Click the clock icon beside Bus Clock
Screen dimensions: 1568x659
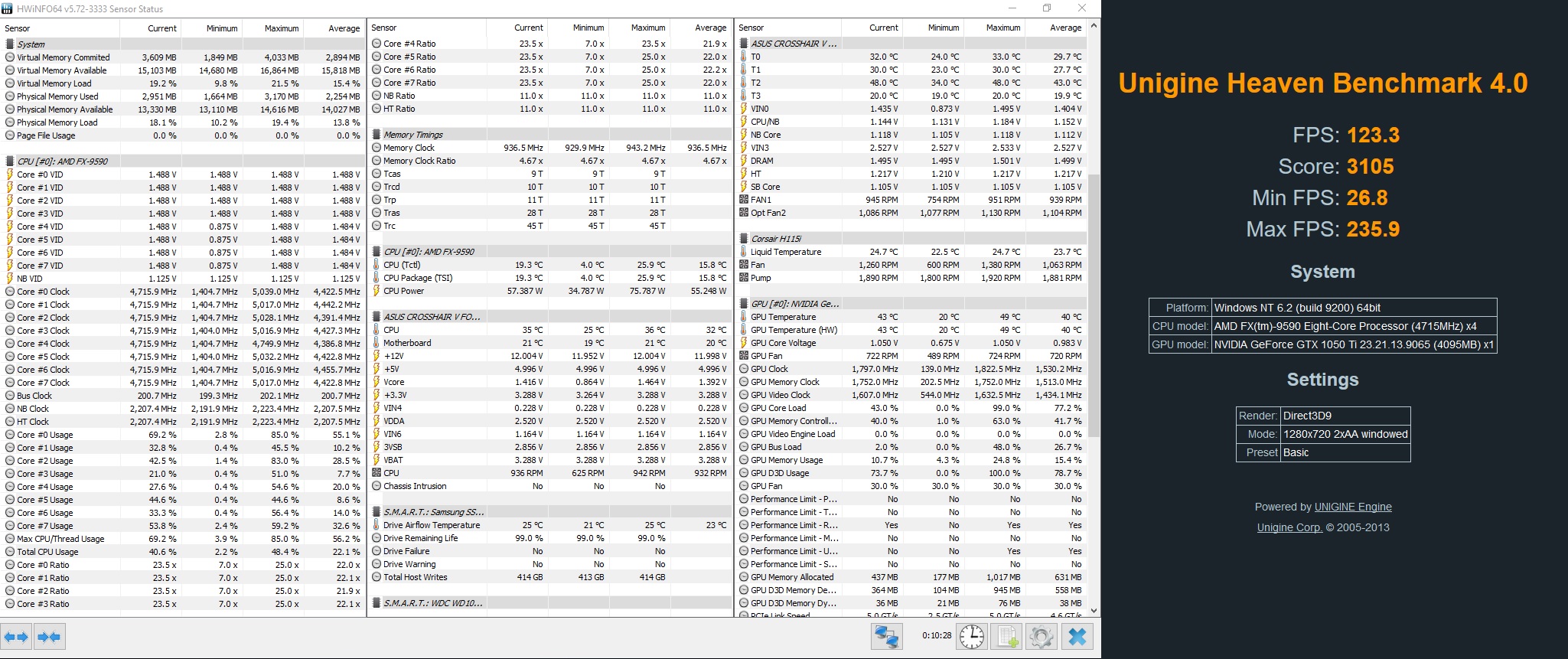10,396
